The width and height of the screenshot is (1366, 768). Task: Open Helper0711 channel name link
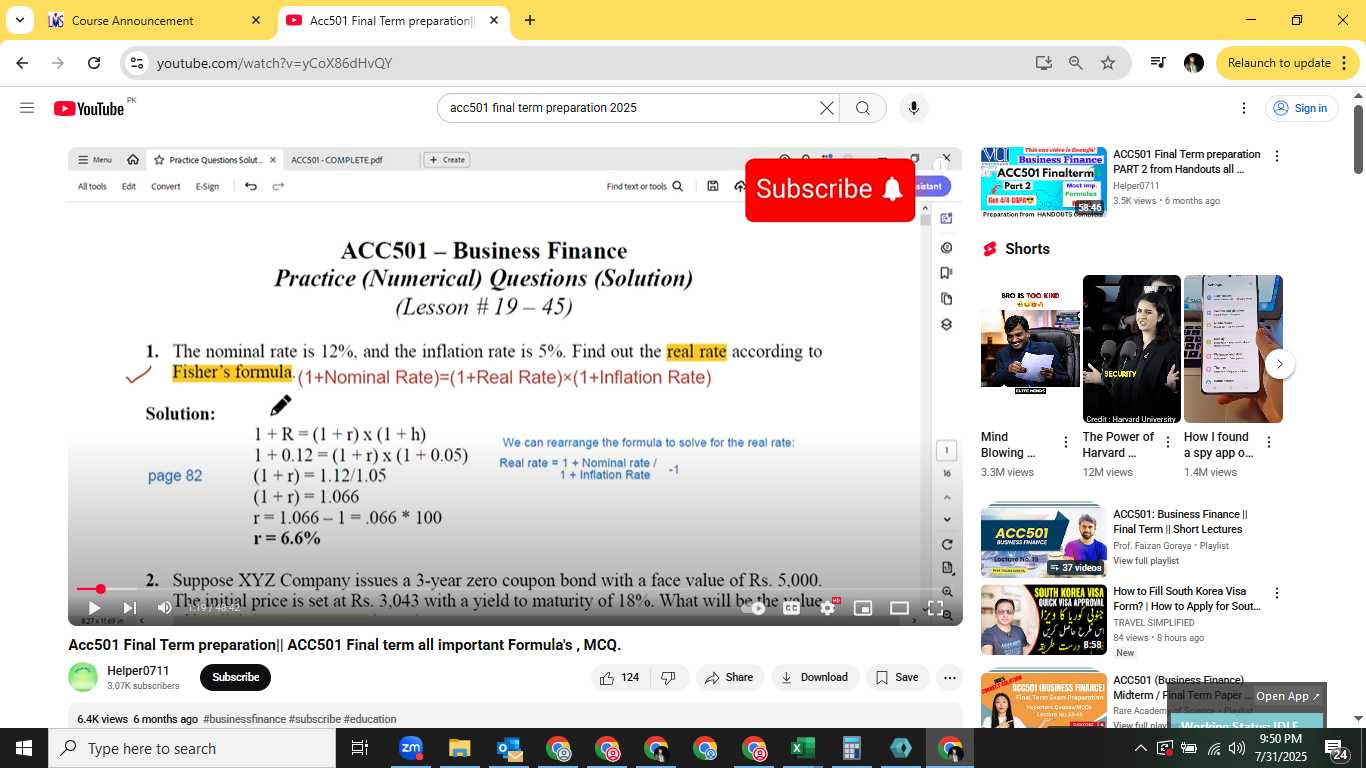[138, 670]
